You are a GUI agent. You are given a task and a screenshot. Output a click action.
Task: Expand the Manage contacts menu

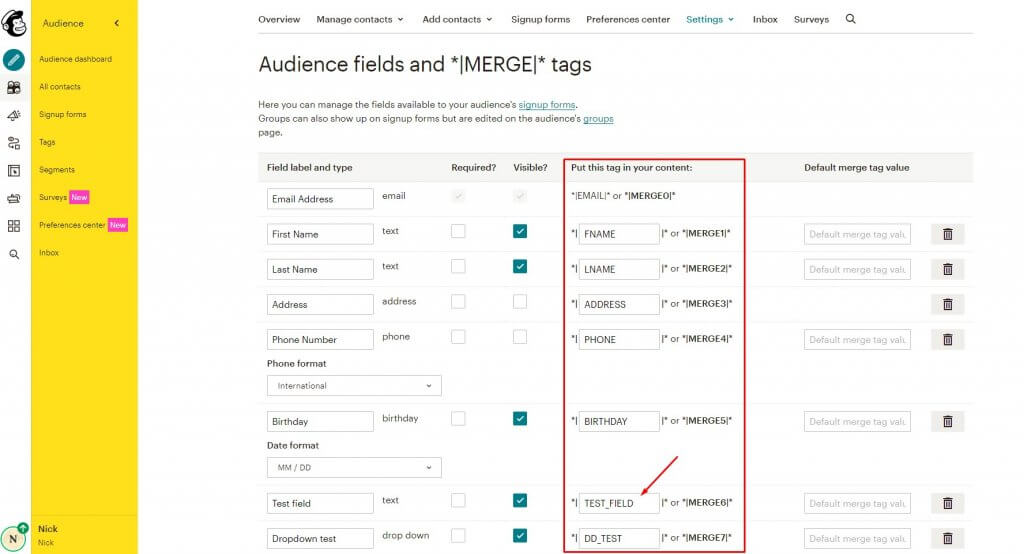tap(360, 19)
